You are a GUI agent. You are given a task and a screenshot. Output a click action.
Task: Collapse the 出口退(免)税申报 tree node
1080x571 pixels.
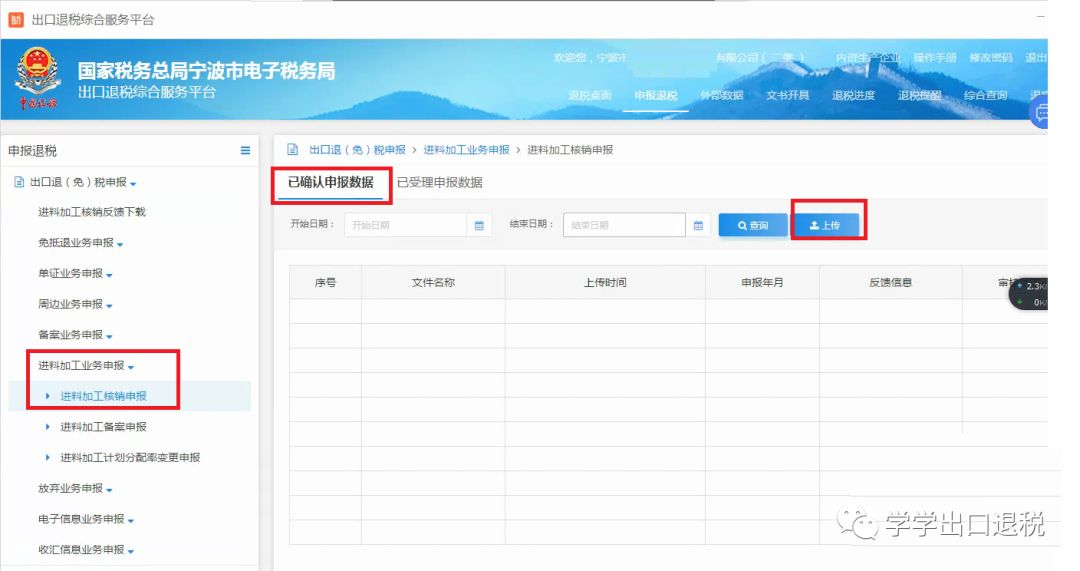[x=133, y=184]
